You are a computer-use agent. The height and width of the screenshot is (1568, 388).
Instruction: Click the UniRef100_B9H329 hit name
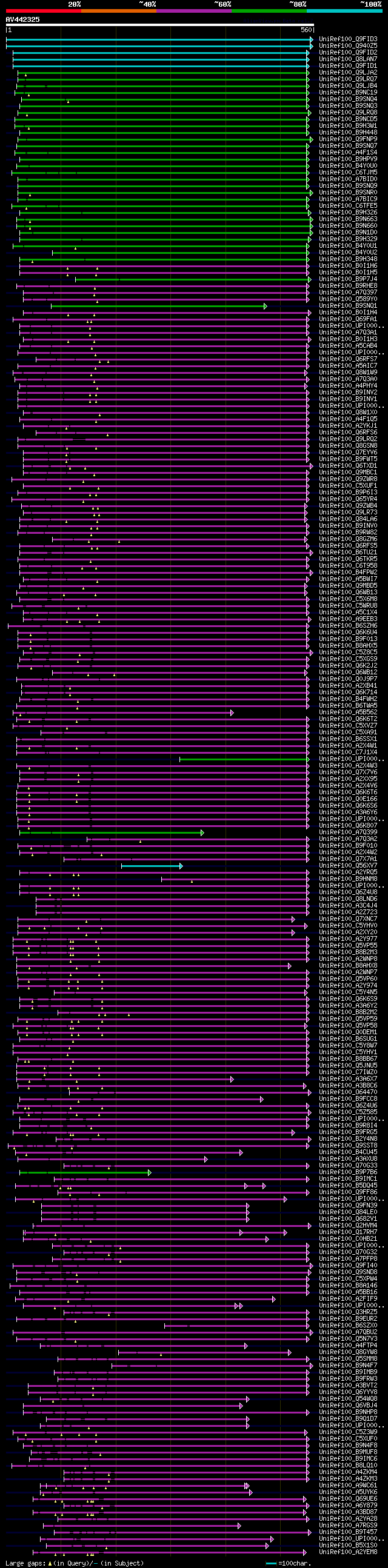pos(348,239)
